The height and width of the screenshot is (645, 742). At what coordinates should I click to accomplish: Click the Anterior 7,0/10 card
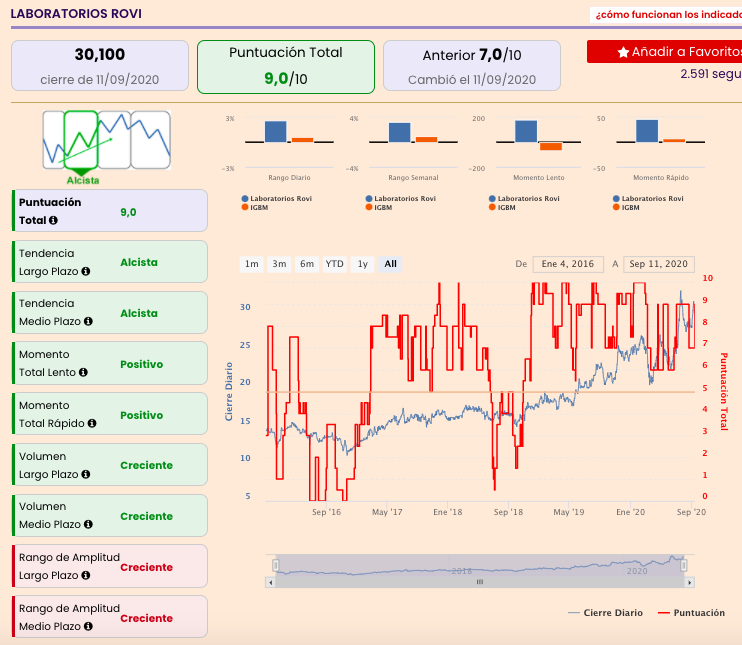point(472,66)
